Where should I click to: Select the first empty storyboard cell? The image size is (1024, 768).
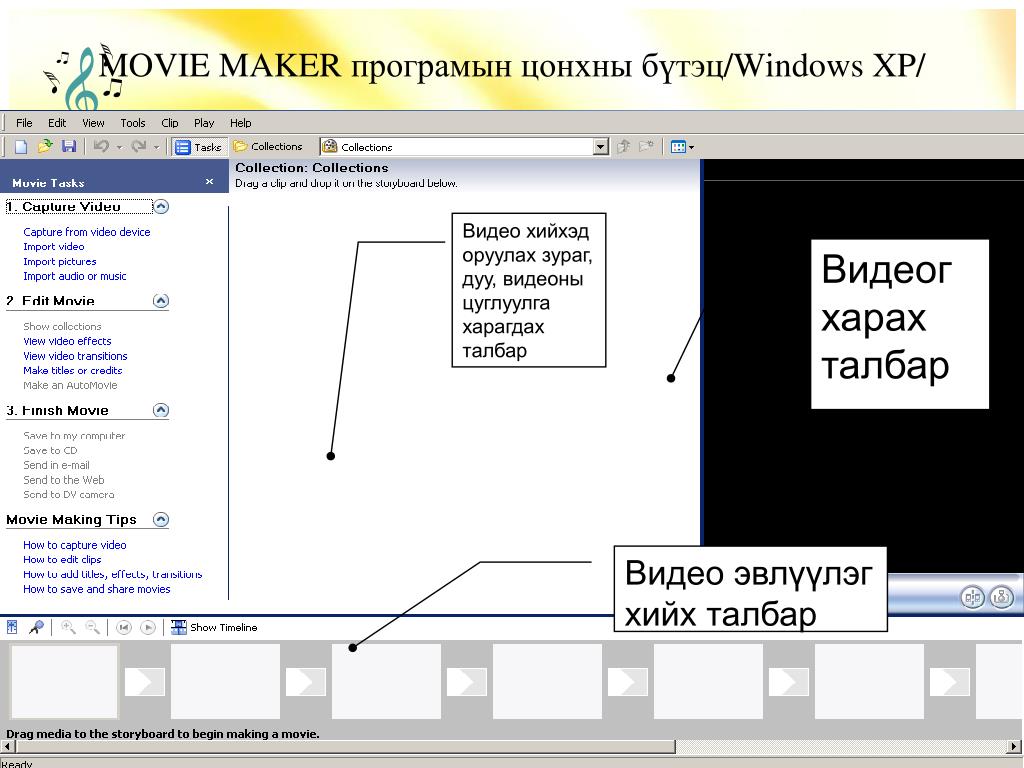click(x=64, y=681)
